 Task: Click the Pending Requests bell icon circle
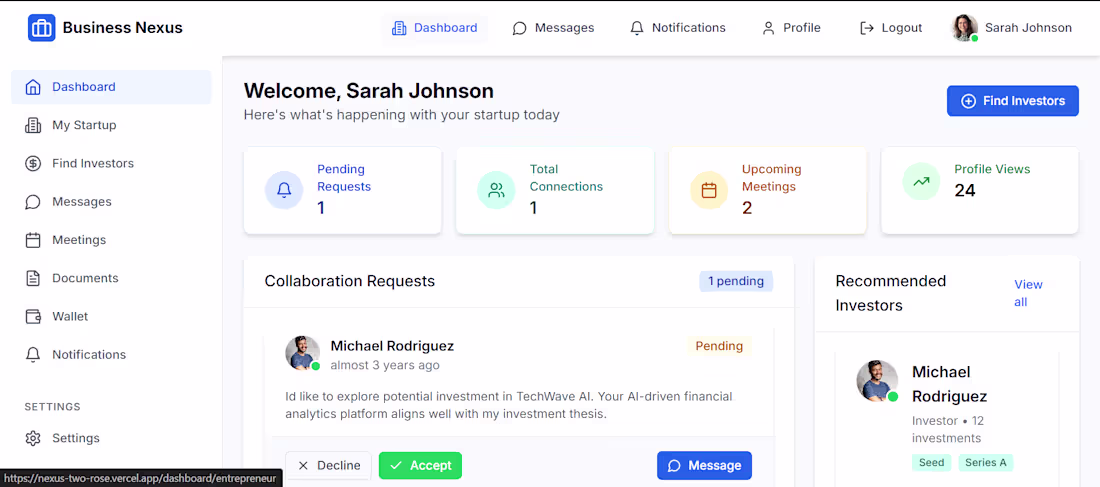284,190
